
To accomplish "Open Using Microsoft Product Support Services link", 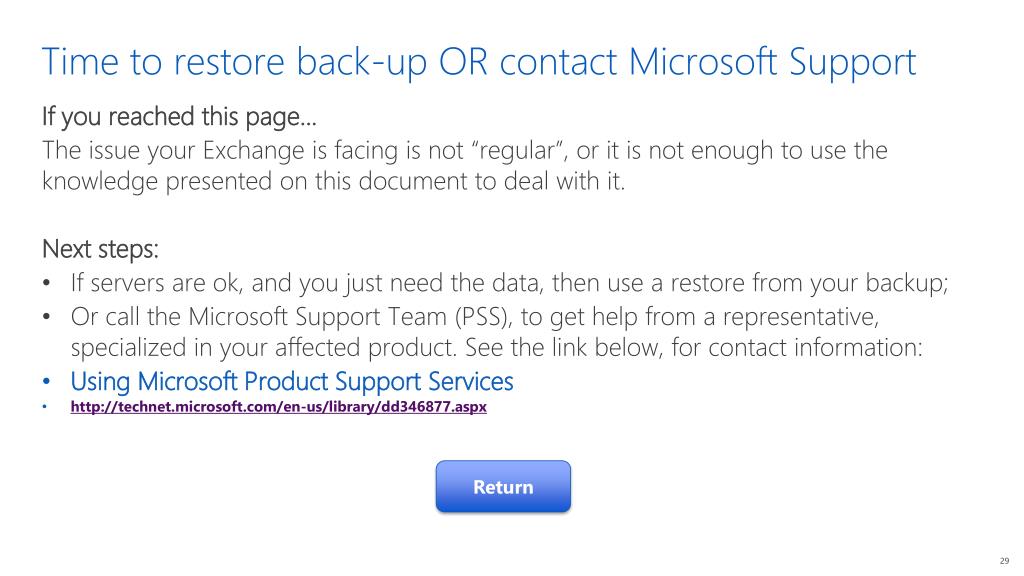I will [x=292, y=381].
